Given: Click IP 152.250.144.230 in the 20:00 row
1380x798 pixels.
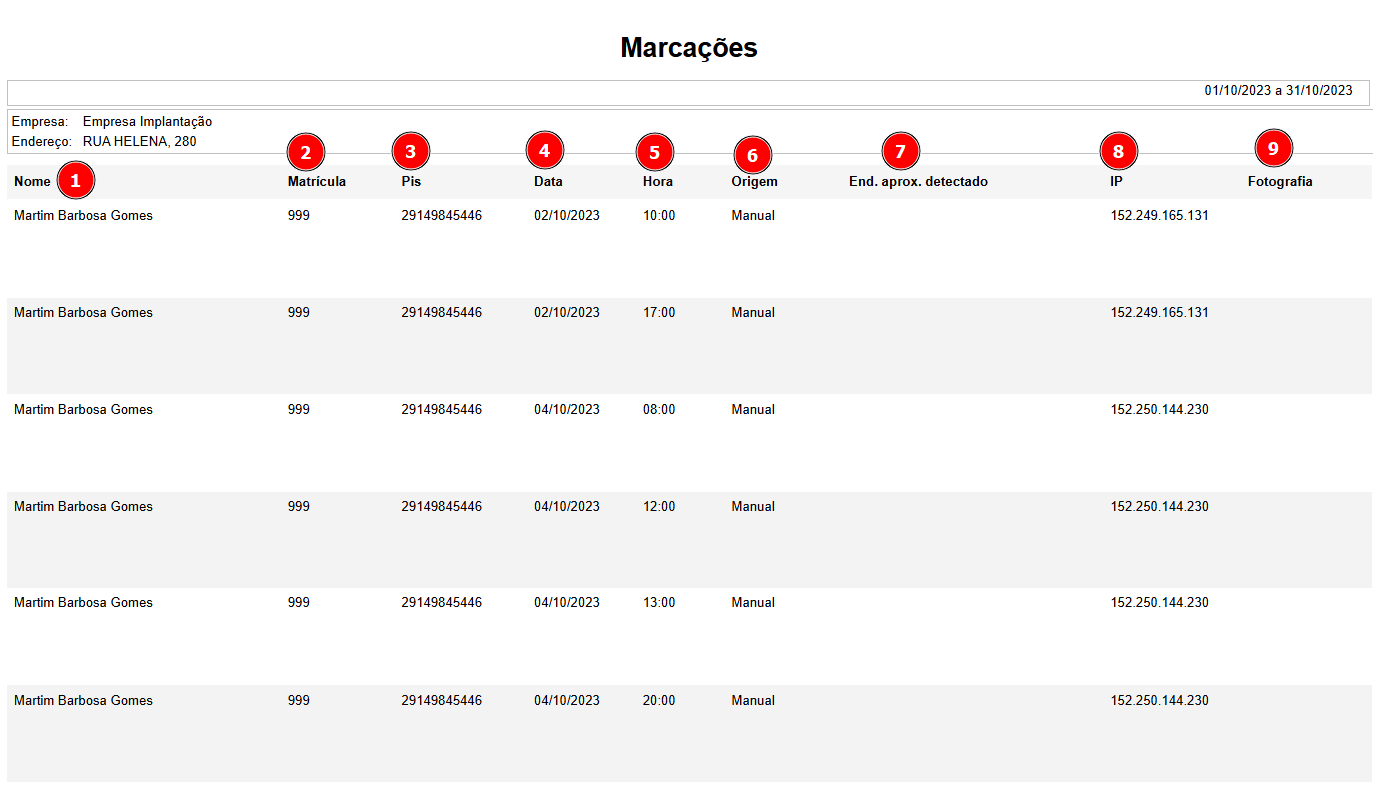Looking at the screenshot, I should tap(1159, 701).
